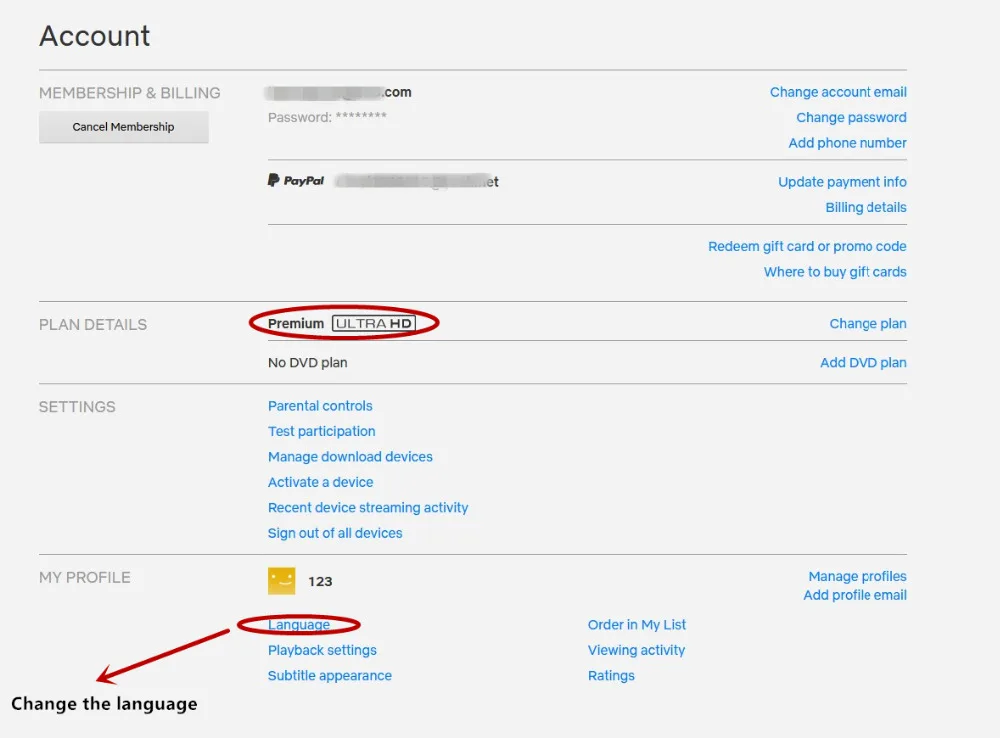Viewport: 1000px width, 738px height.
Task: Click Redeem gift card or promo code
Action: pyautogui.click(x=807, y=247)
